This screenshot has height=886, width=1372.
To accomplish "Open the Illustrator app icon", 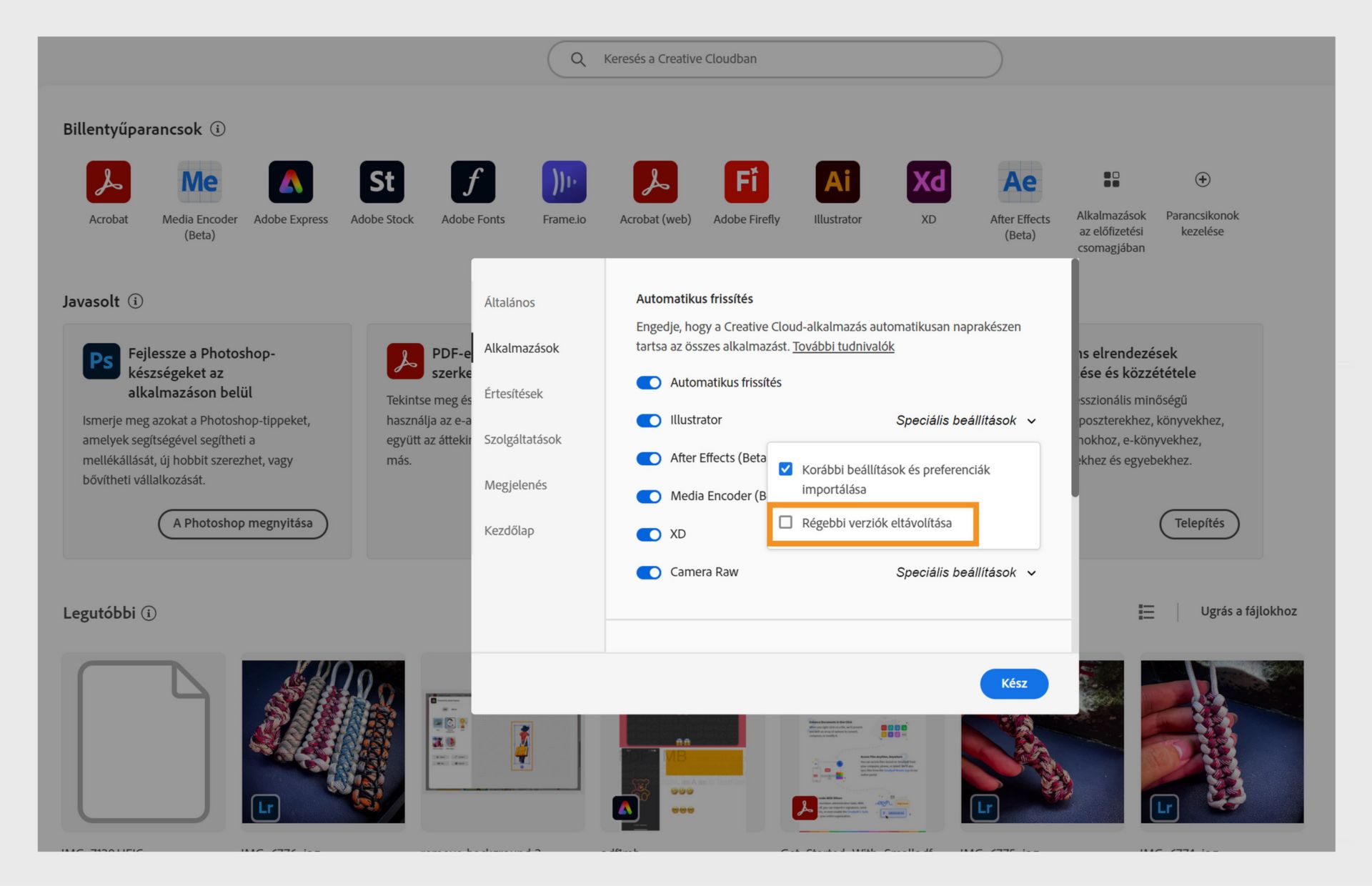I will click(x=837, y=181).
